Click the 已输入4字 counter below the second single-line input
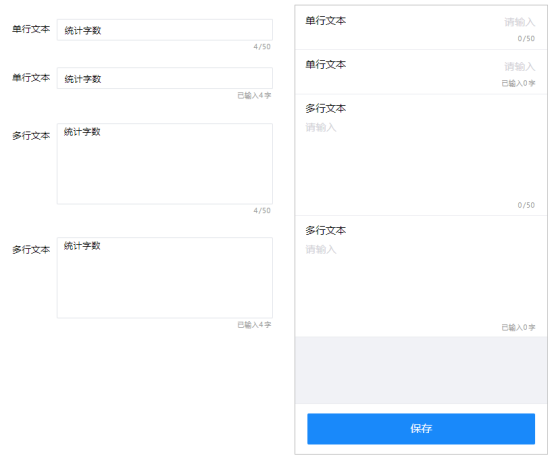This screenshot has height=461, width=554. coord(254,95)
